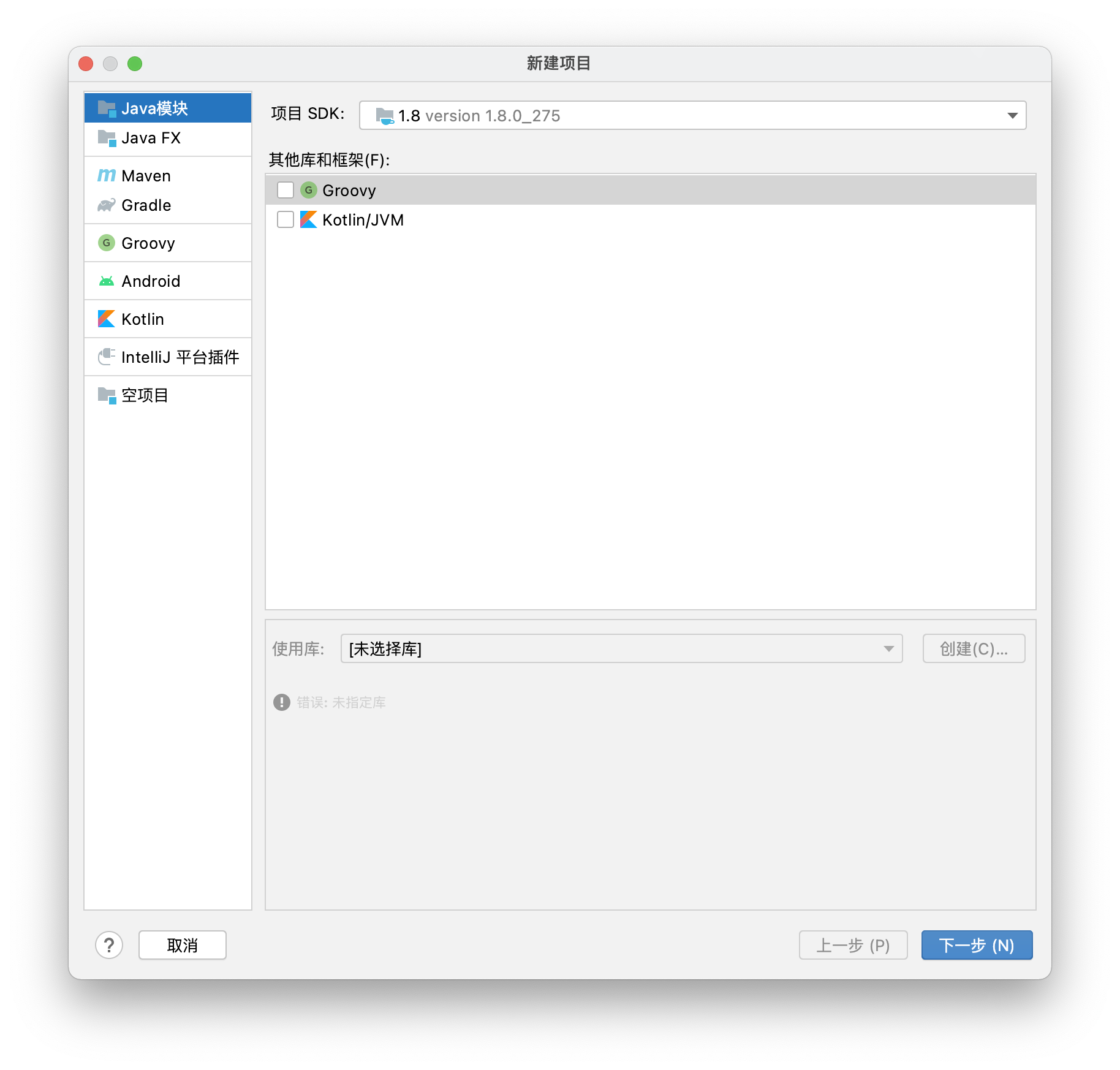
Task: Click the Maven m icon
Action: tap(107, 176)
